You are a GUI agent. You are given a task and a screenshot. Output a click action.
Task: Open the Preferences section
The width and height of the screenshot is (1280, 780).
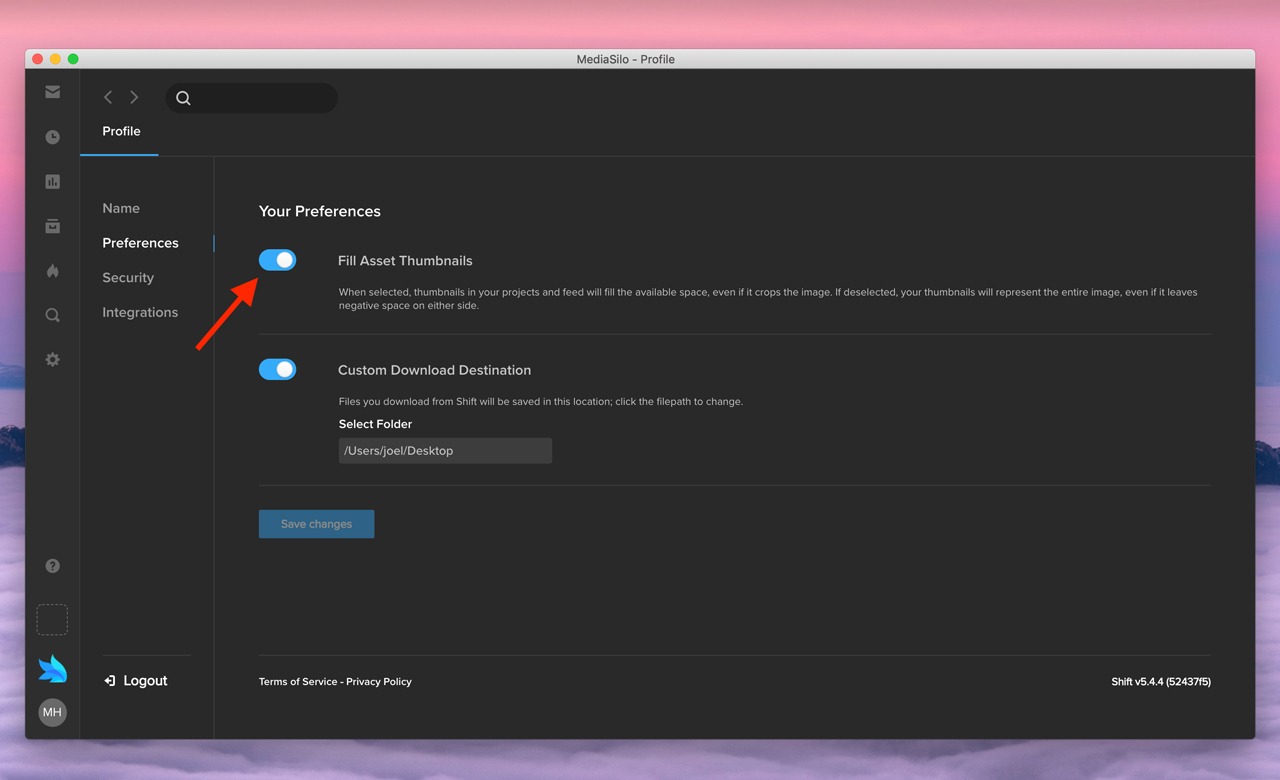(x=140, y=243)
